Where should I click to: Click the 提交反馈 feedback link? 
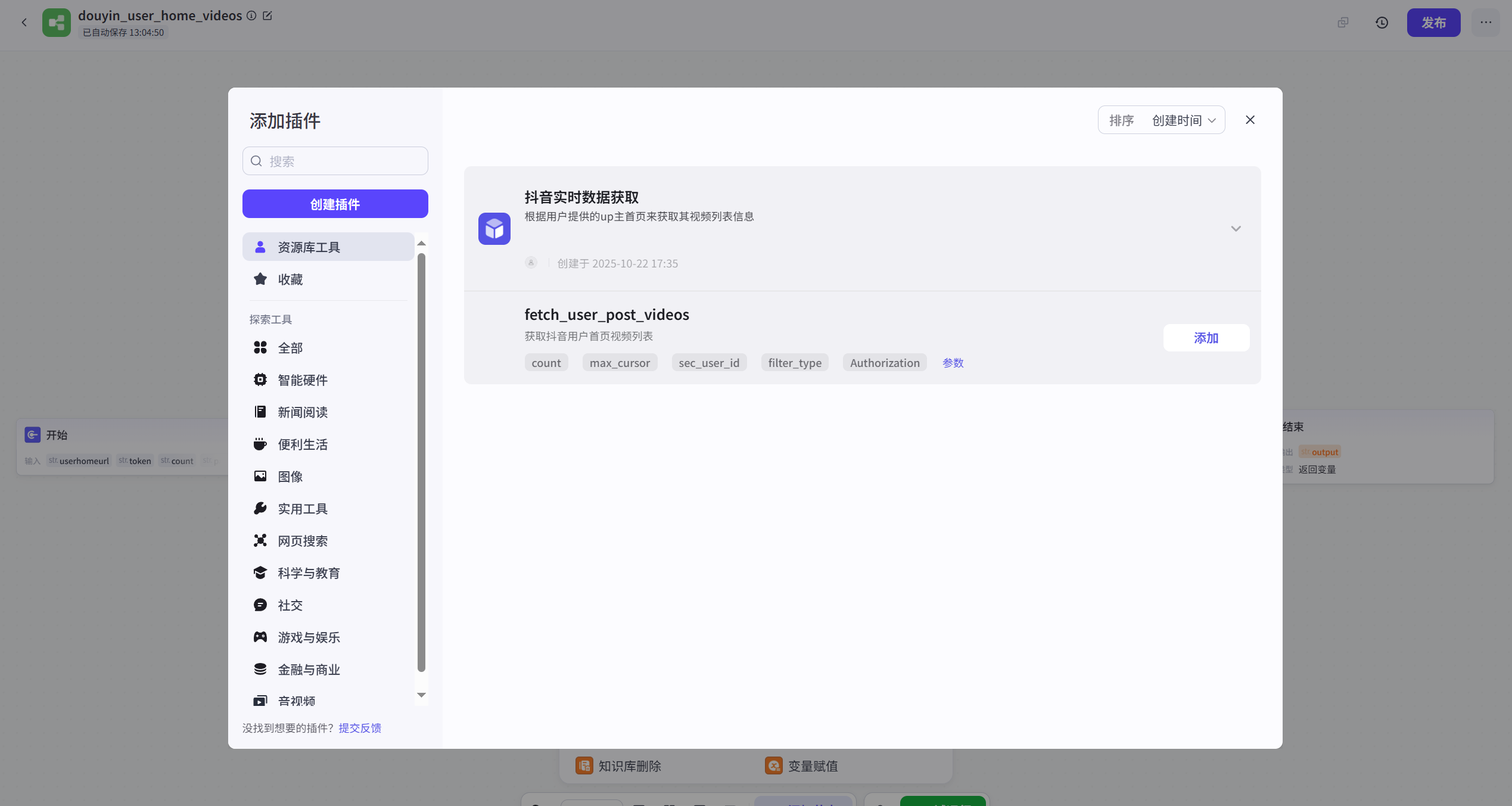[360, 728]
